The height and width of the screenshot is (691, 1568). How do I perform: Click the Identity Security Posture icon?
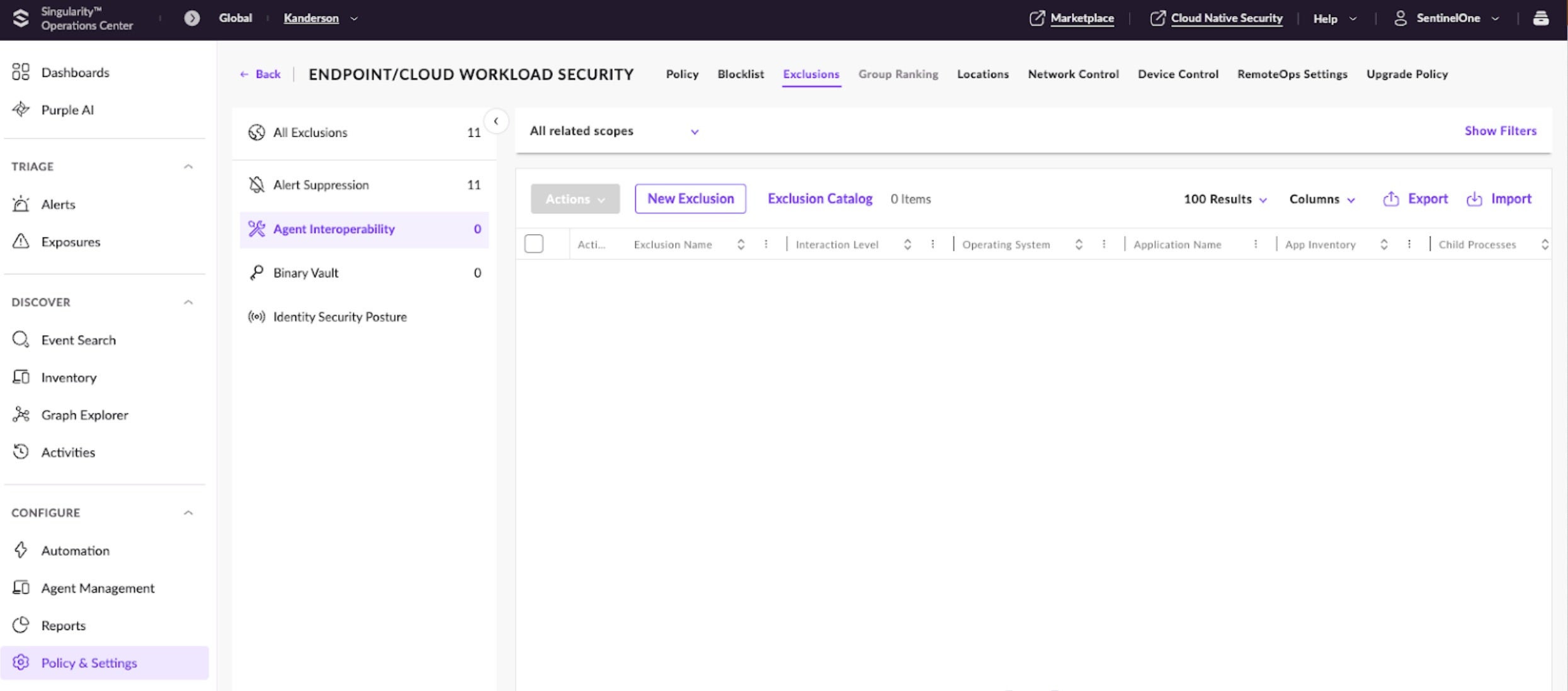tap(256, 317)
